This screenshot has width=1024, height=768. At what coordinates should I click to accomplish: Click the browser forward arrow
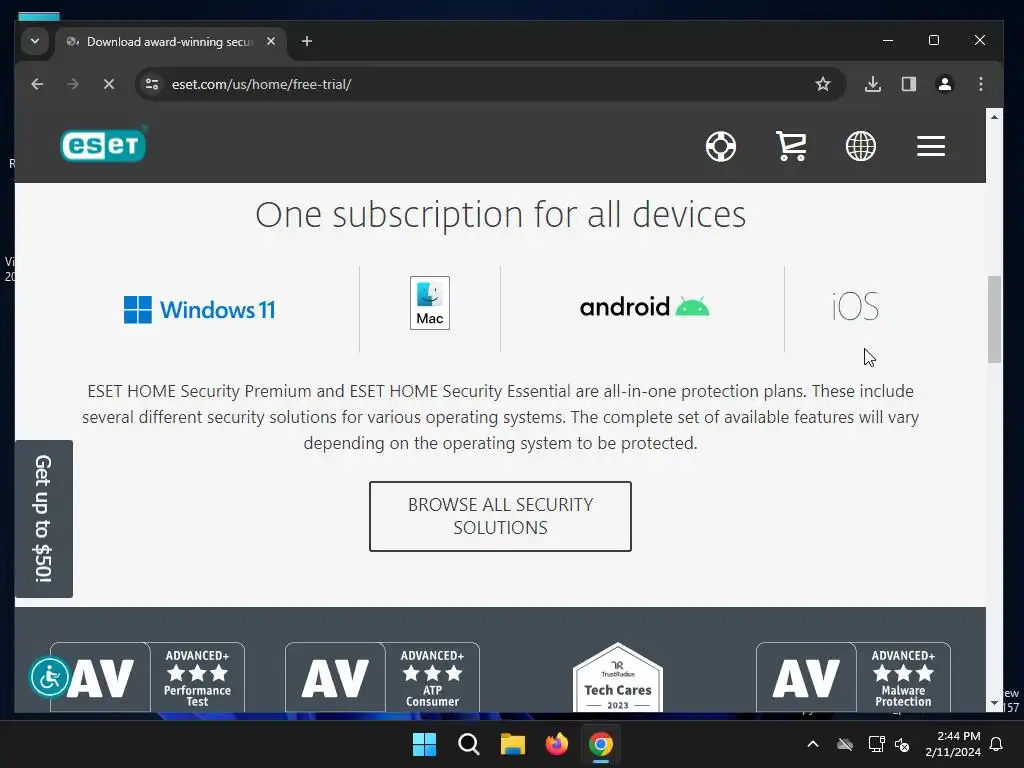(72, 84)
